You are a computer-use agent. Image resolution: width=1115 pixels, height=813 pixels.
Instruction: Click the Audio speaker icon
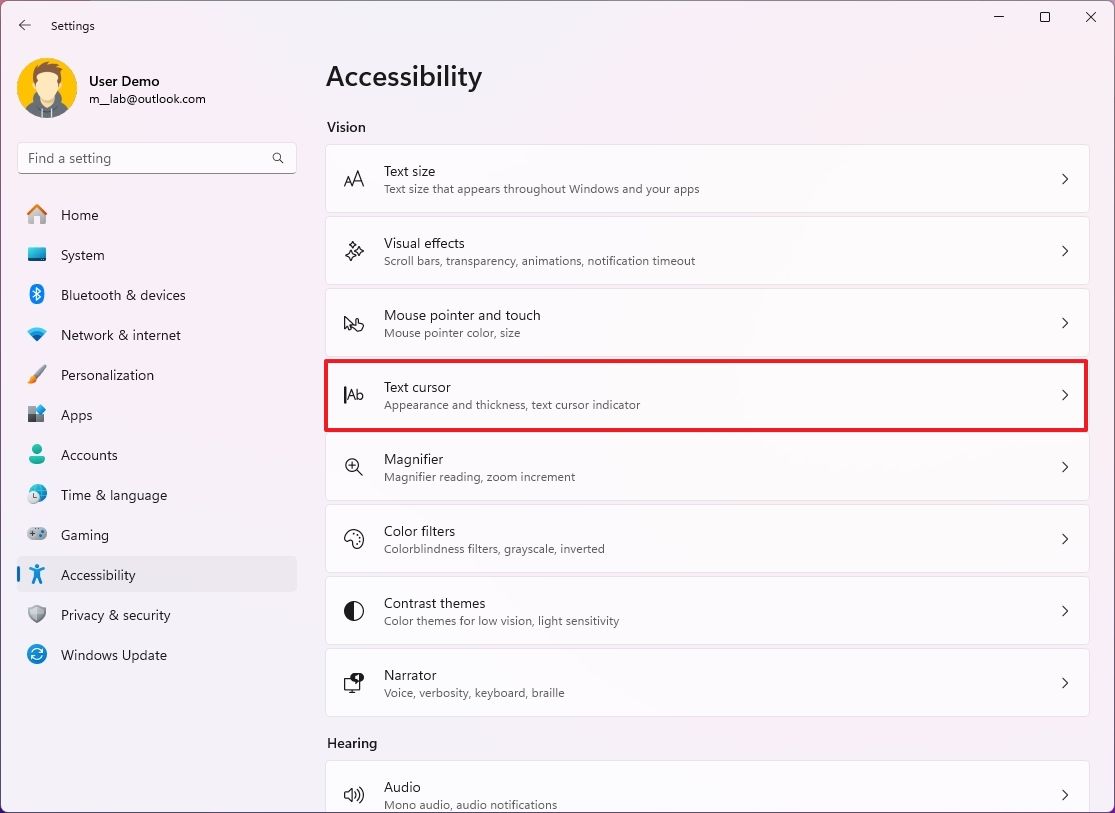click(354, 795)
